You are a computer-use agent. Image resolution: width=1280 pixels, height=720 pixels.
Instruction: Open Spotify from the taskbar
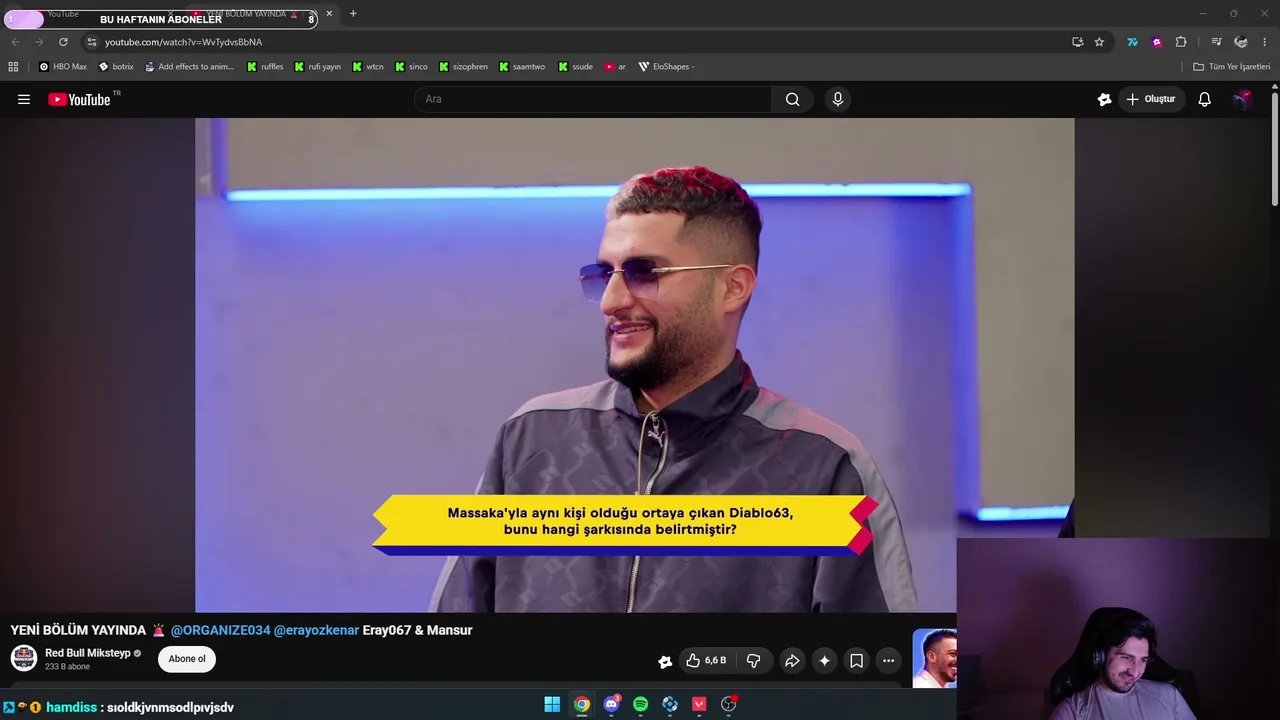(641, 704)
